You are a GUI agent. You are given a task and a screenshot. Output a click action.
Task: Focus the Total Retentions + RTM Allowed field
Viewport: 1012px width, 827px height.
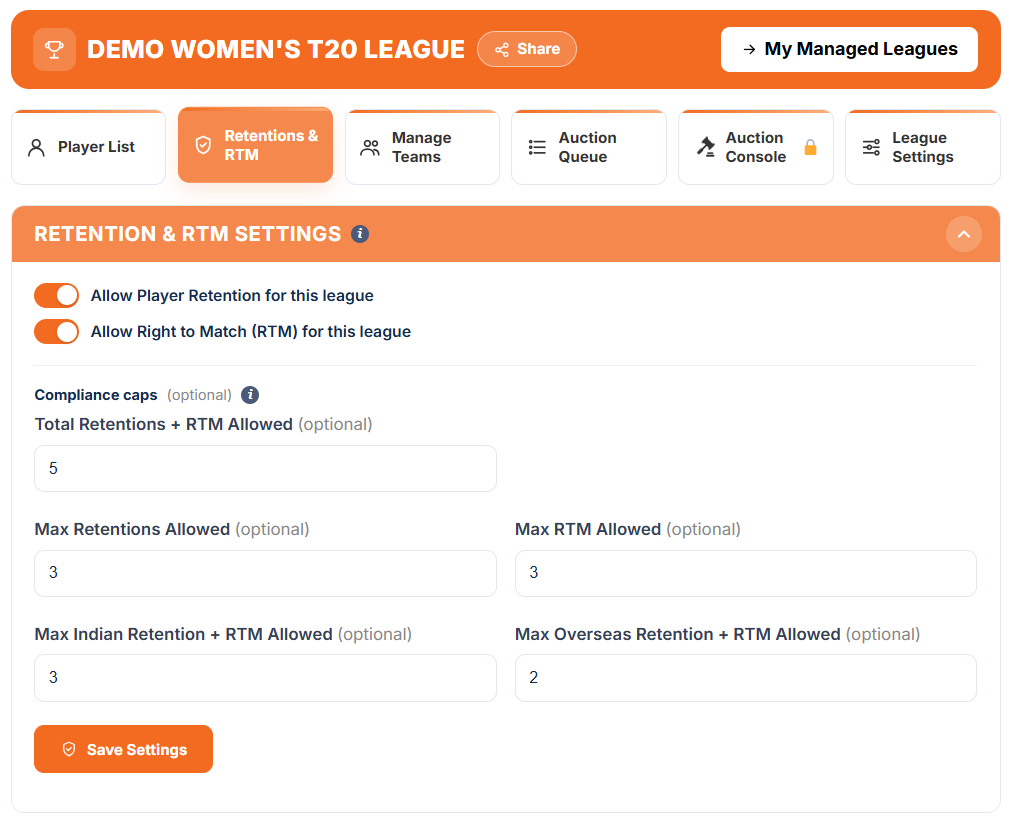point(265,468)
